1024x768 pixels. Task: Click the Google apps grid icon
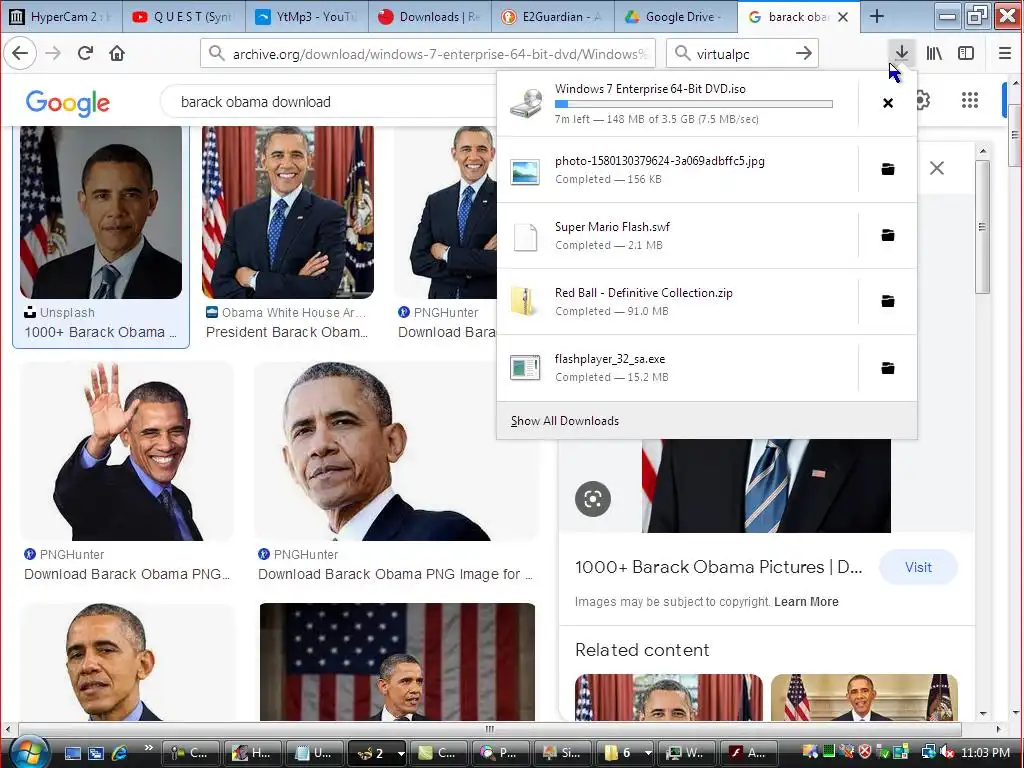coord(970,100)
